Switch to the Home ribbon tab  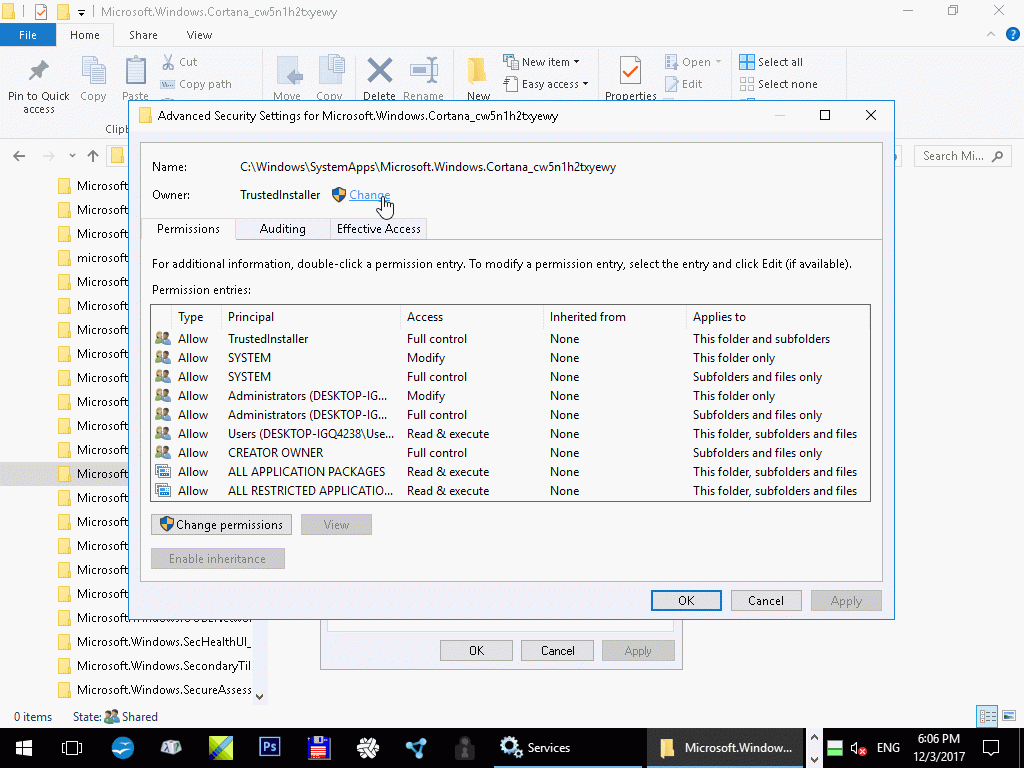point(85,35)
